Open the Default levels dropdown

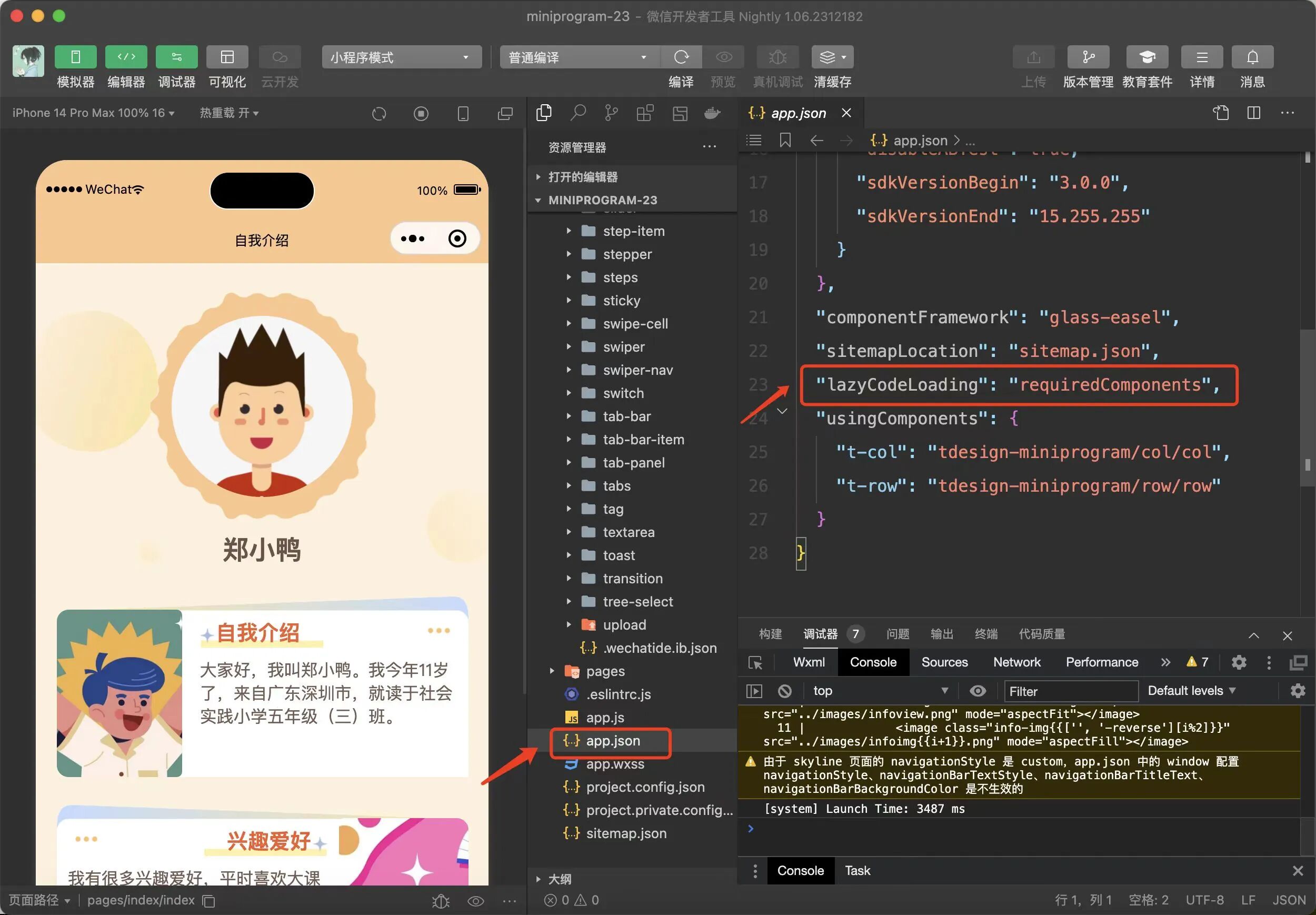coord(1191,691)
